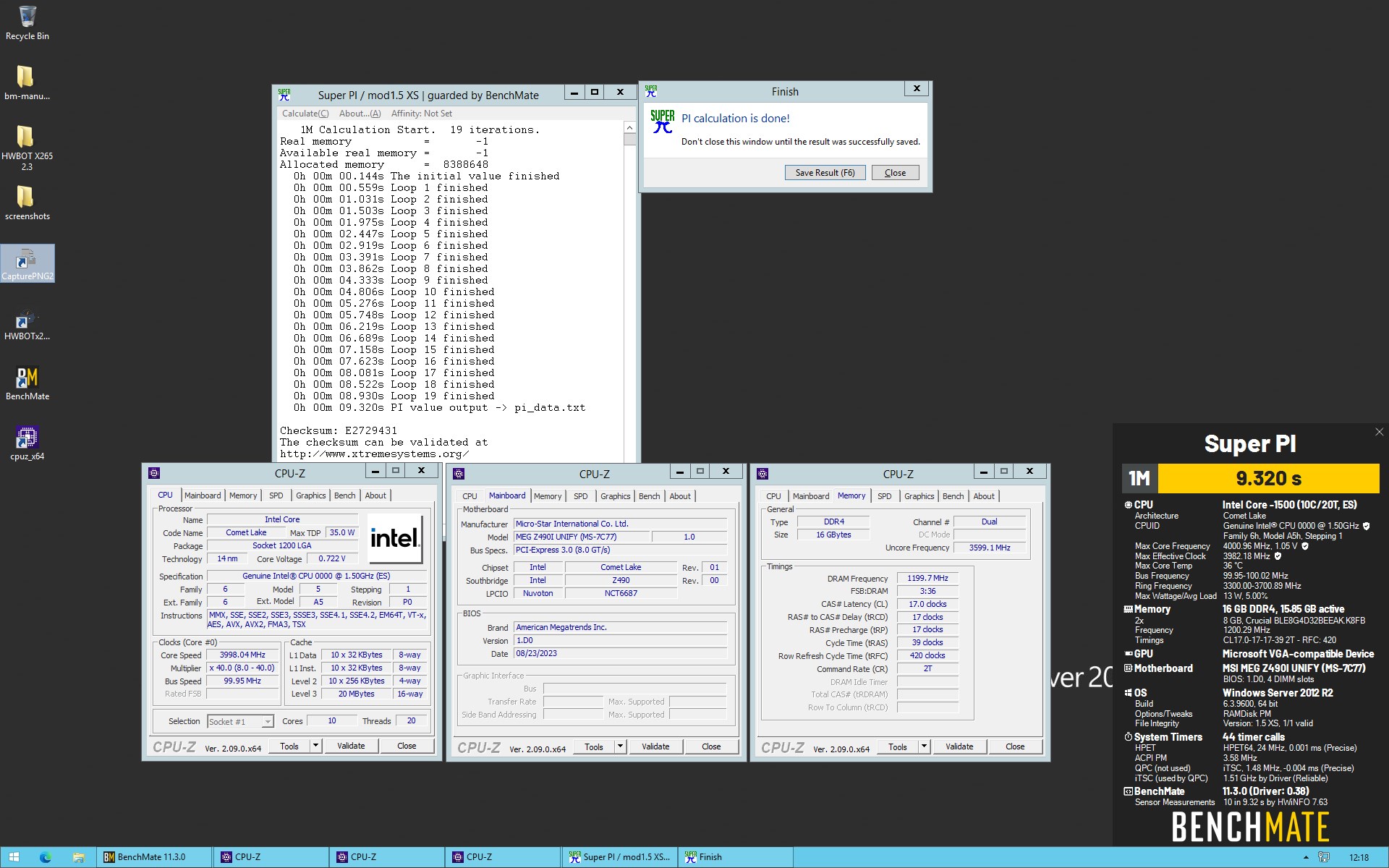Screen dimensions: 1389x868
Task: Click the Affinity: Not Set label
Action: point(421,114)
